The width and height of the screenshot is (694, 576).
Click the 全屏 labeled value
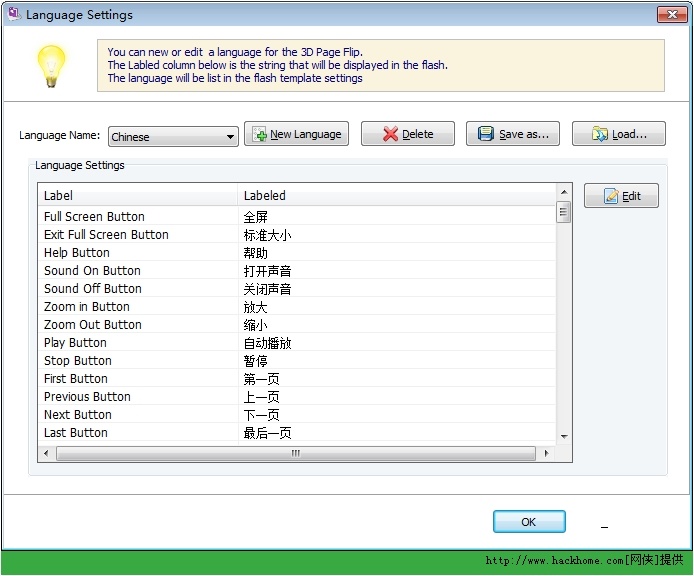pyautogui.click(x=255, y=217)
